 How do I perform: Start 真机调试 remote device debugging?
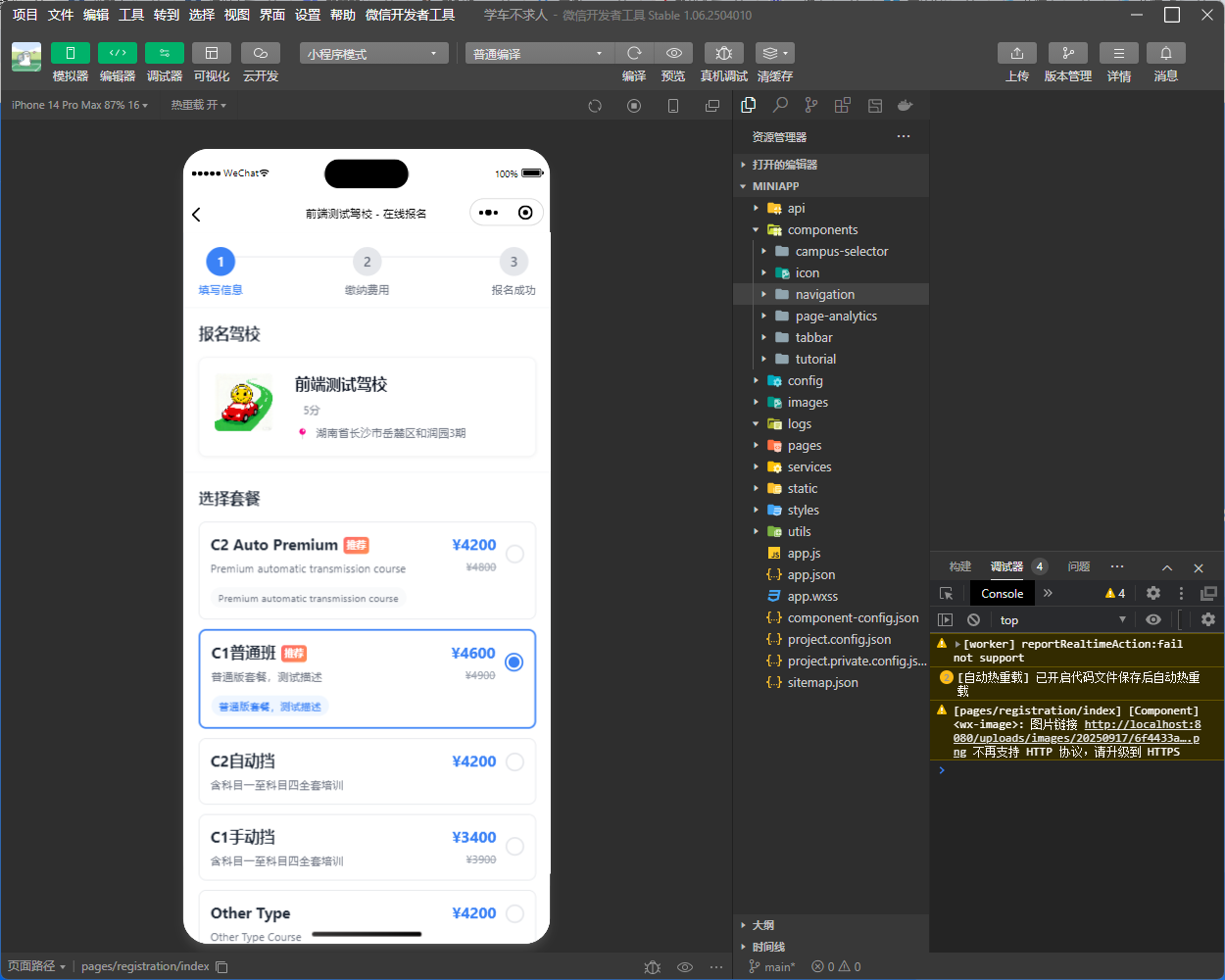coord(724,53)
